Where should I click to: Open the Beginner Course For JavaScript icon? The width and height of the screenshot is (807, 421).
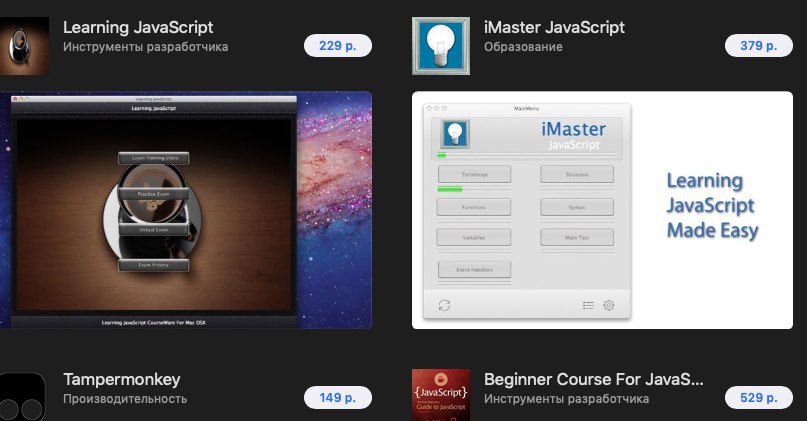point(441,395)
